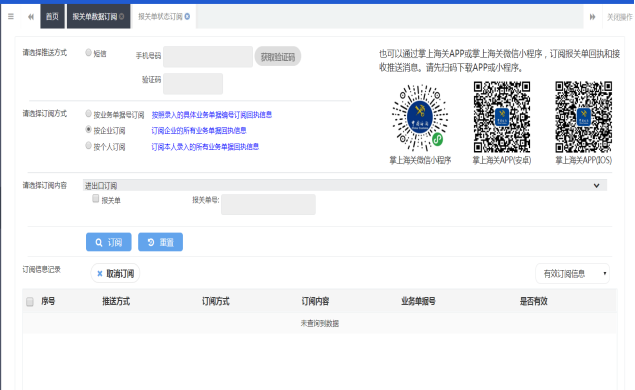This screenshot has height=390, width=635.
Task: Close the 报关单状态订阅 tab via its x icon
Action: [187, 17]
